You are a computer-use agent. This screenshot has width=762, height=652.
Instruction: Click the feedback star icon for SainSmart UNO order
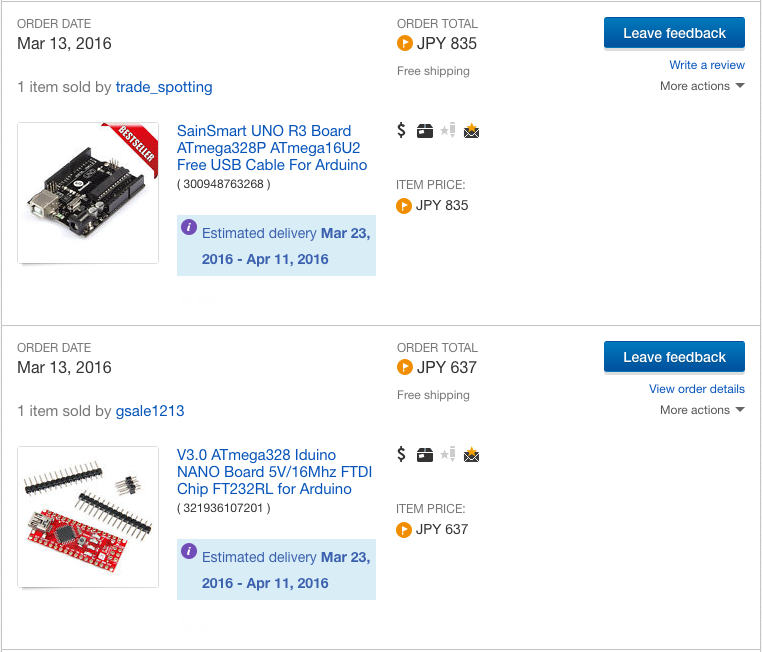(447, 130)
